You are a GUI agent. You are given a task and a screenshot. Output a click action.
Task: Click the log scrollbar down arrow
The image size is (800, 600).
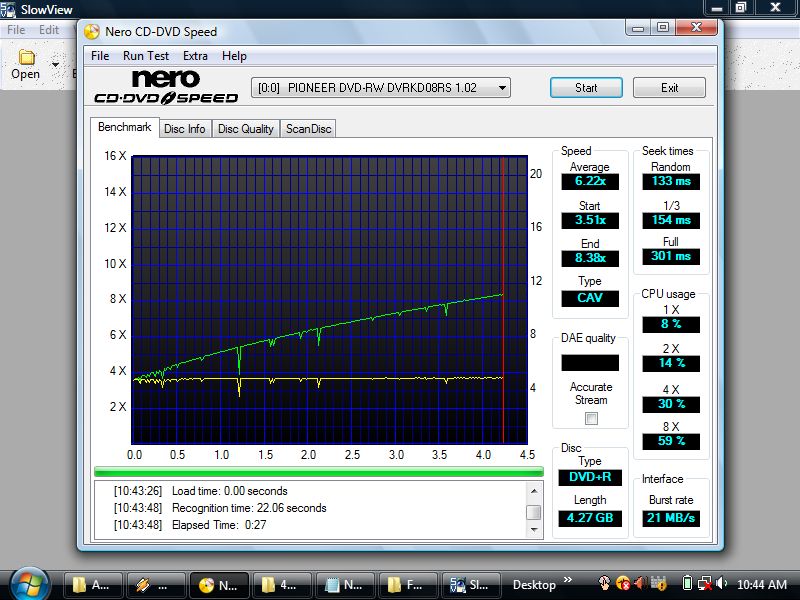(x=534, y=530)
